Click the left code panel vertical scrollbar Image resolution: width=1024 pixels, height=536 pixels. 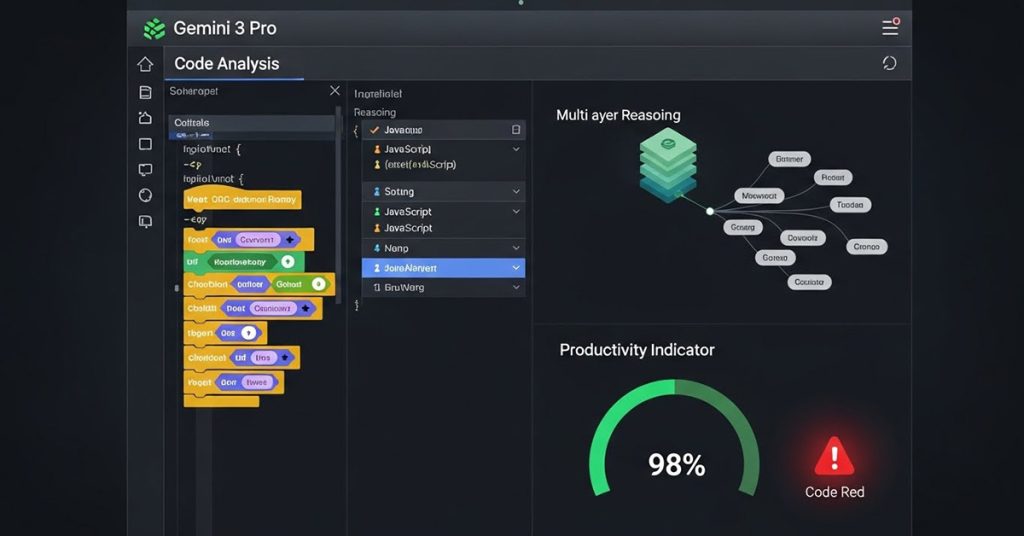338,204
